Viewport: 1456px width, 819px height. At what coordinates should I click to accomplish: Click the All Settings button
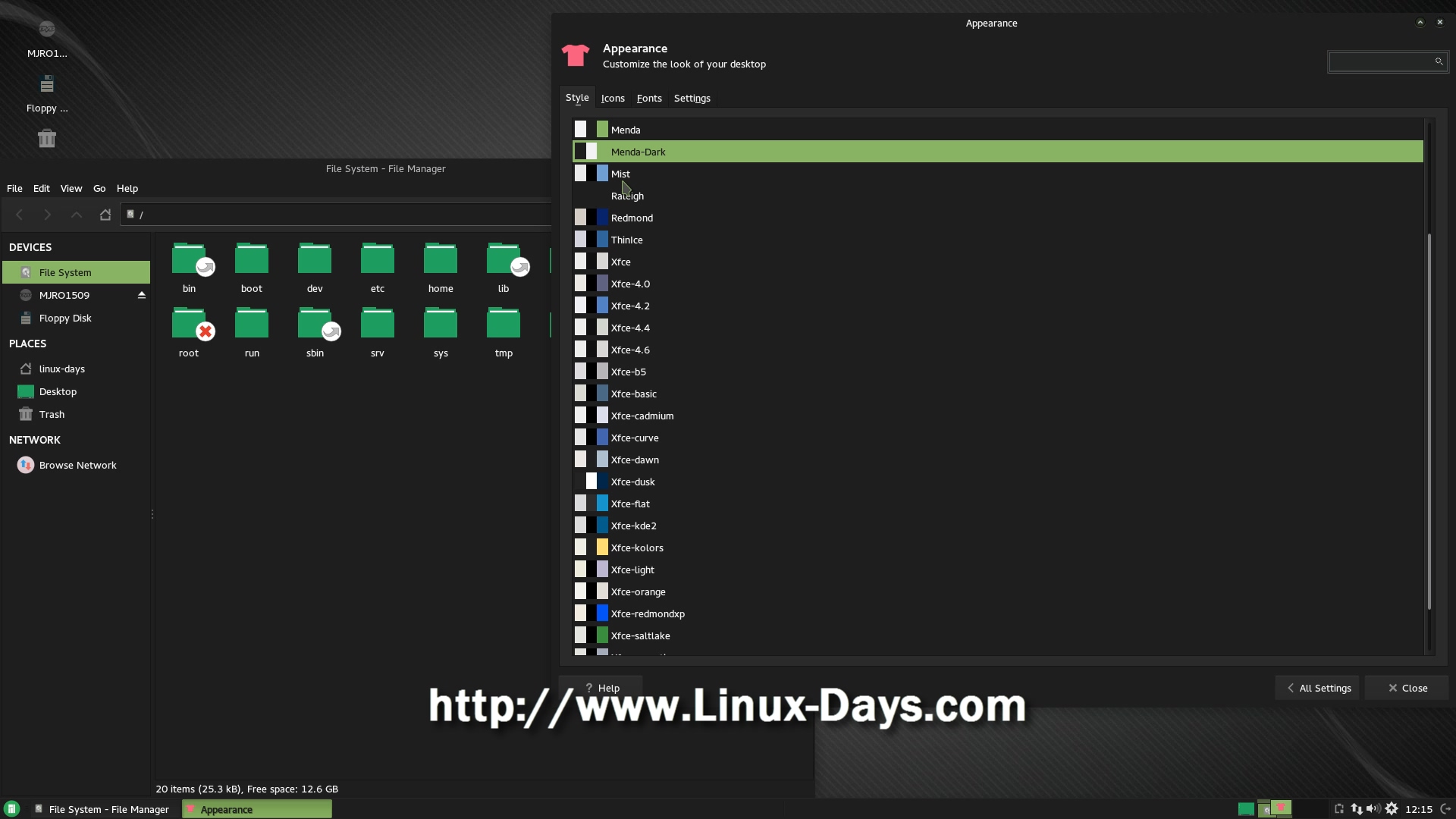tap(1319, 688)
